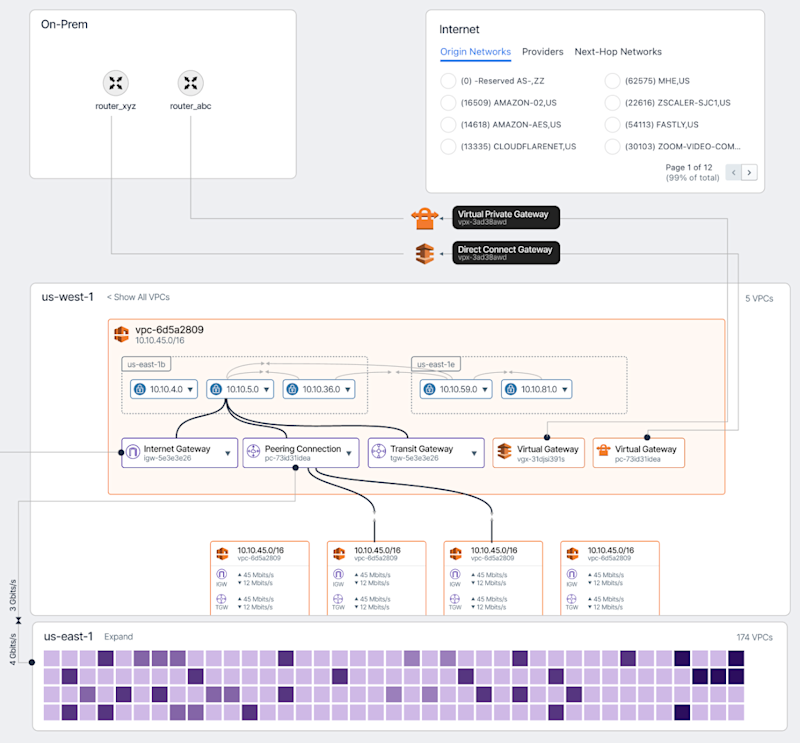The image size is (800, 743).
Task: Select the (62575) MHE,US radio button
Action: pyautogui.click(x=612, y=81)
